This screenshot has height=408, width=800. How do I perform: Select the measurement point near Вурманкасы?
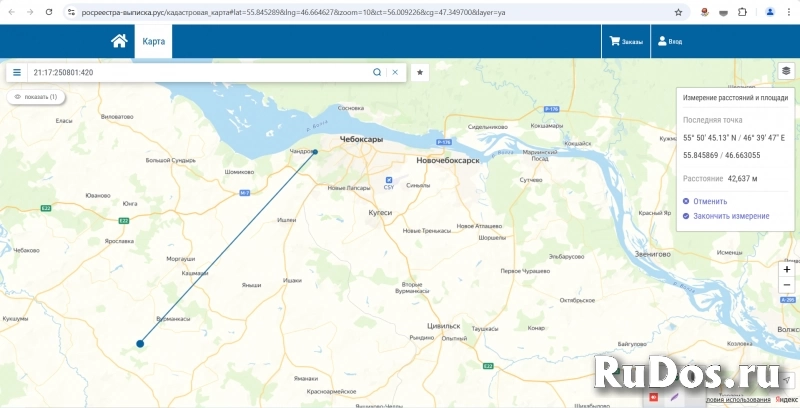pos(140,344)
